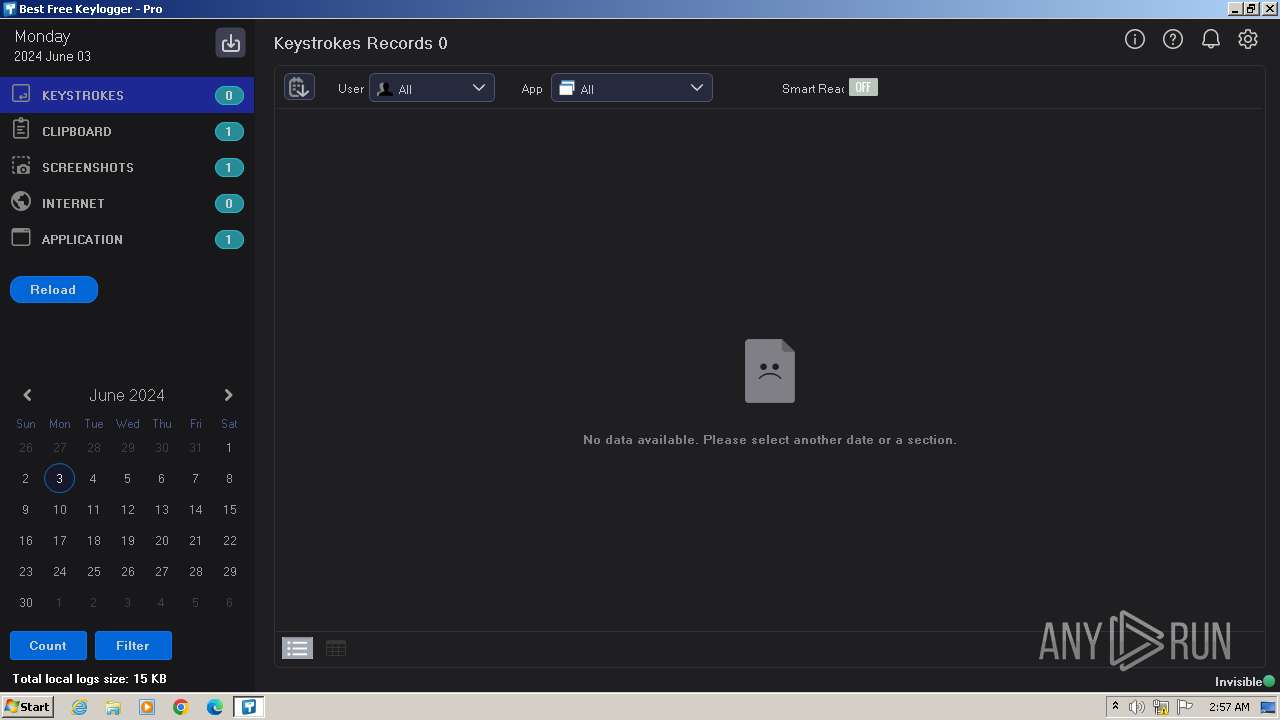Select June 3 on the calendar
This screenshot has height=720, width=1280.
click(x=59, y=478)
